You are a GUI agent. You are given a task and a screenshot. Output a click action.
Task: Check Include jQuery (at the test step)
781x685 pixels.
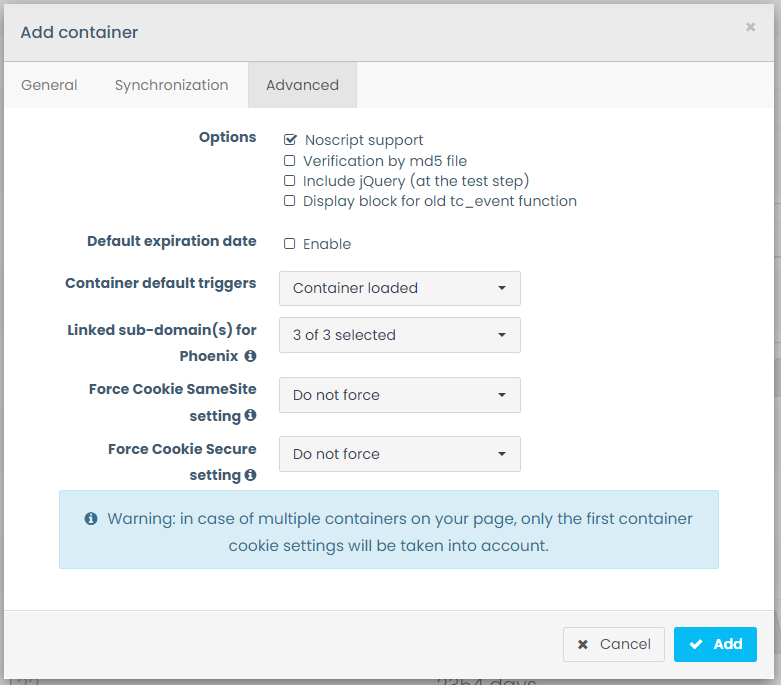[290, 181]
